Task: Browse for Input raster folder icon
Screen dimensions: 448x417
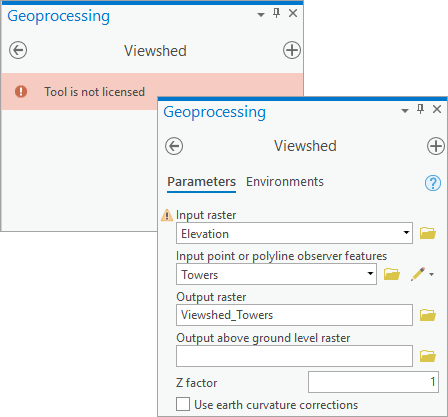Action: tap(428, 233)
